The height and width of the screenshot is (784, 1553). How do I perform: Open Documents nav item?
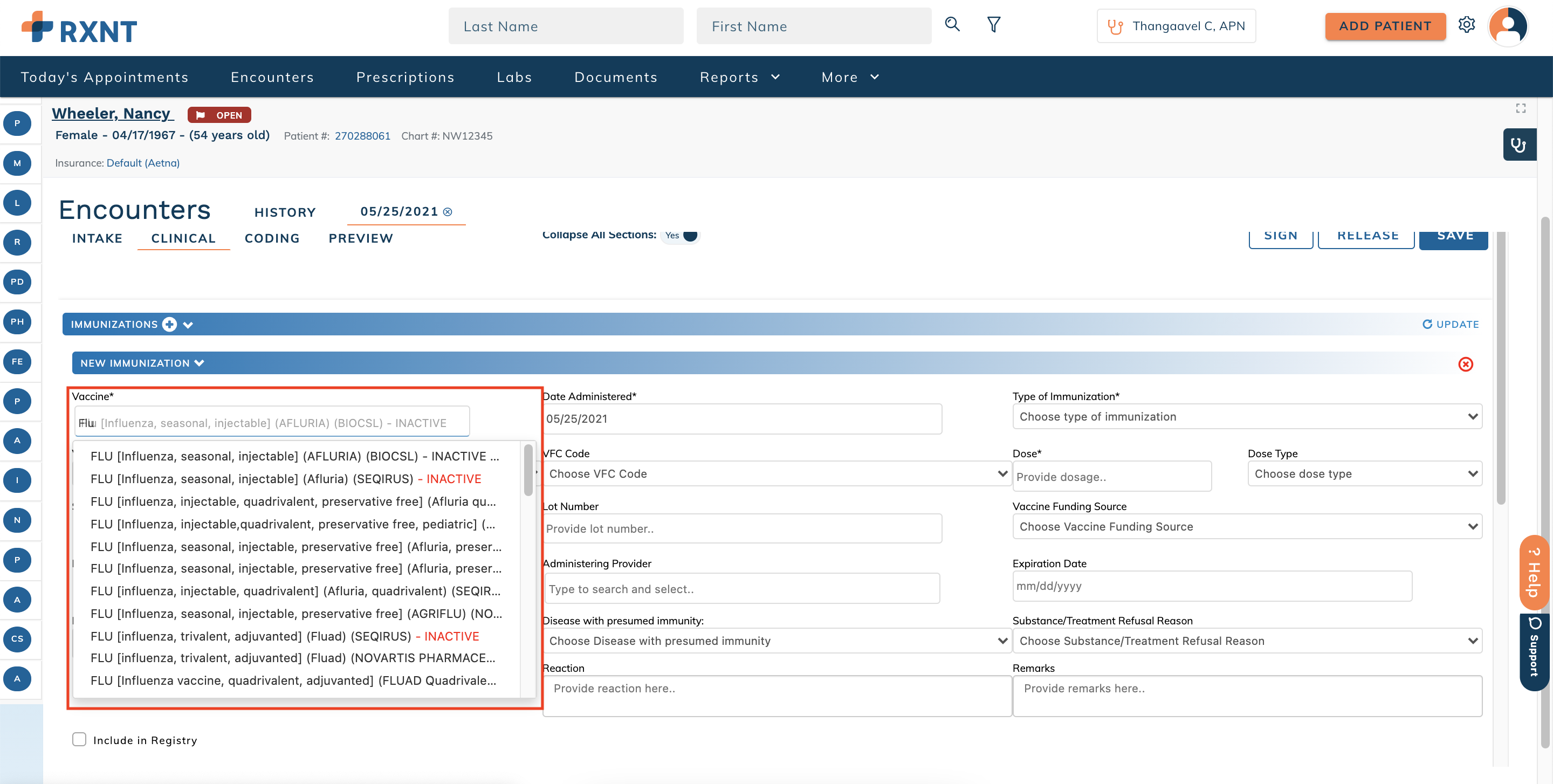[x=615, y=77]
